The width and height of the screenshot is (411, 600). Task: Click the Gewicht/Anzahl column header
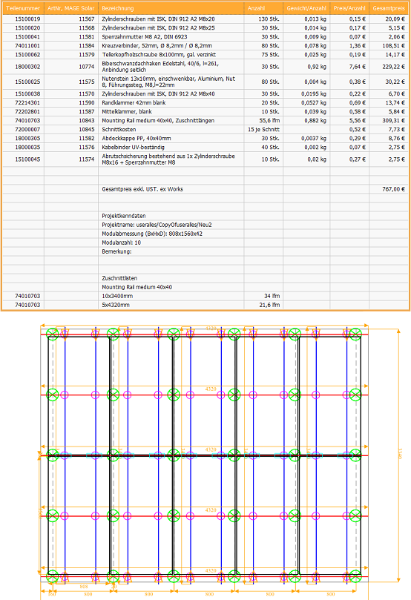(x=307, y=8)
